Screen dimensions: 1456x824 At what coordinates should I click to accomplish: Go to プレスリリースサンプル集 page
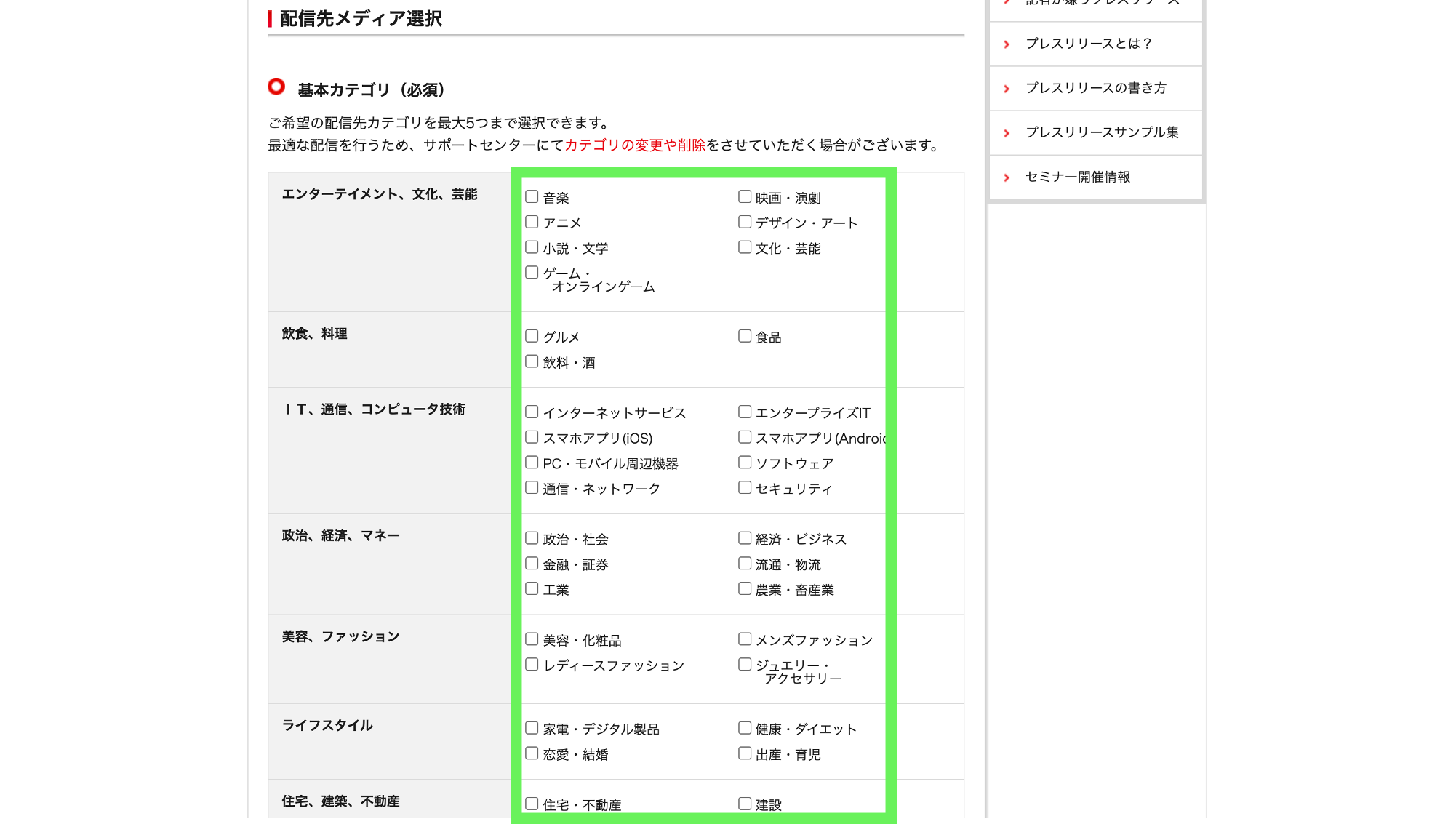(x=1101, y=132)
